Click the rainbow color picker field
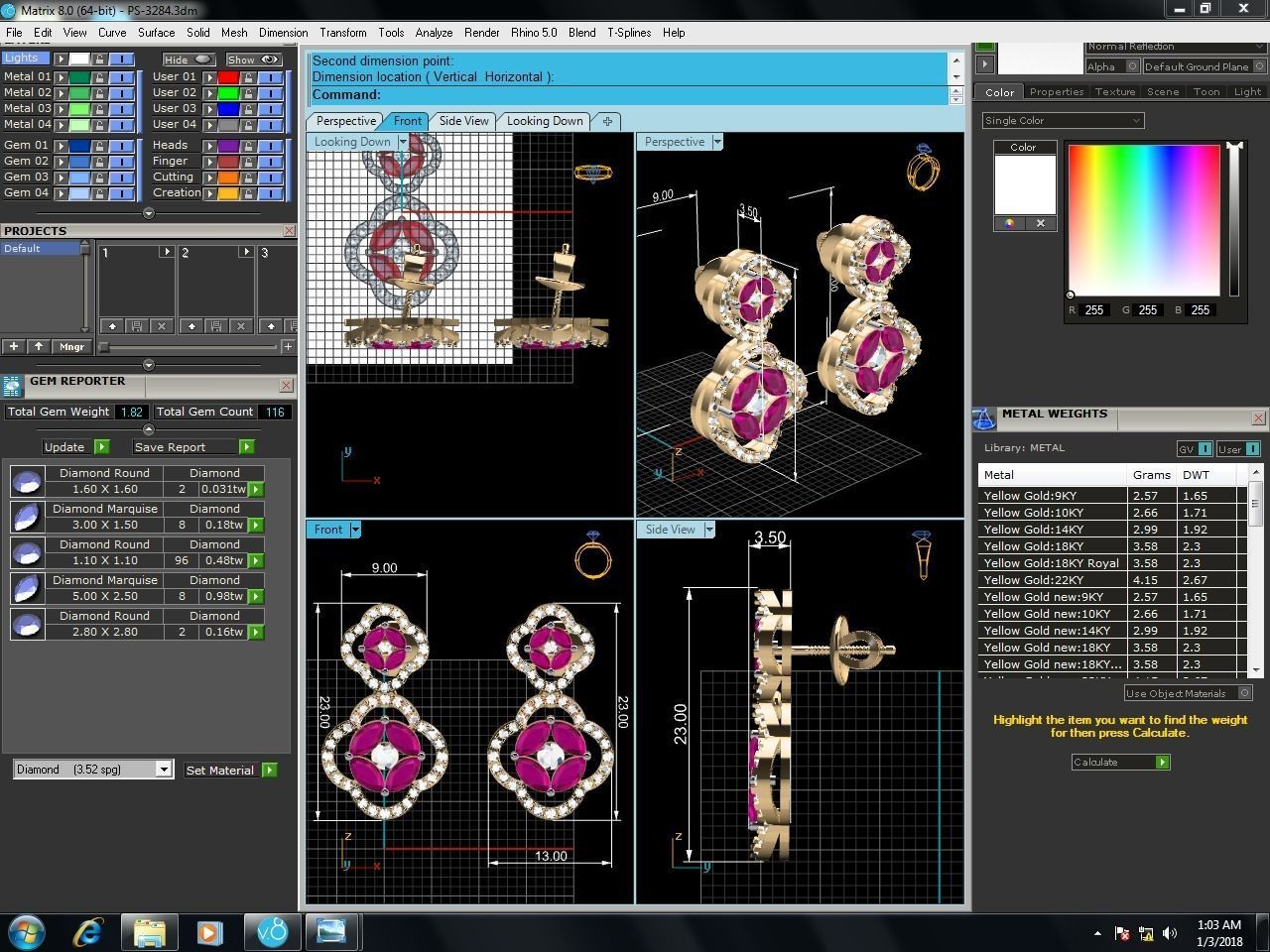This screenshot has width=1270, height=952. pos(1144,221)
